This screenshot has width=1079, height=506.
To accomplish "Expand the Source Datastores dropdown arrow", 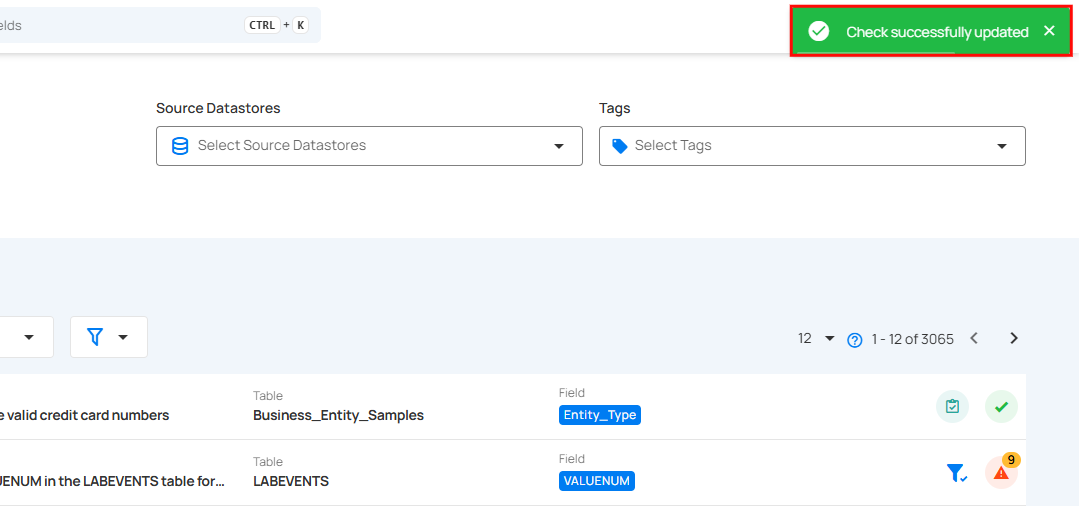I will (x=559, y=146).
